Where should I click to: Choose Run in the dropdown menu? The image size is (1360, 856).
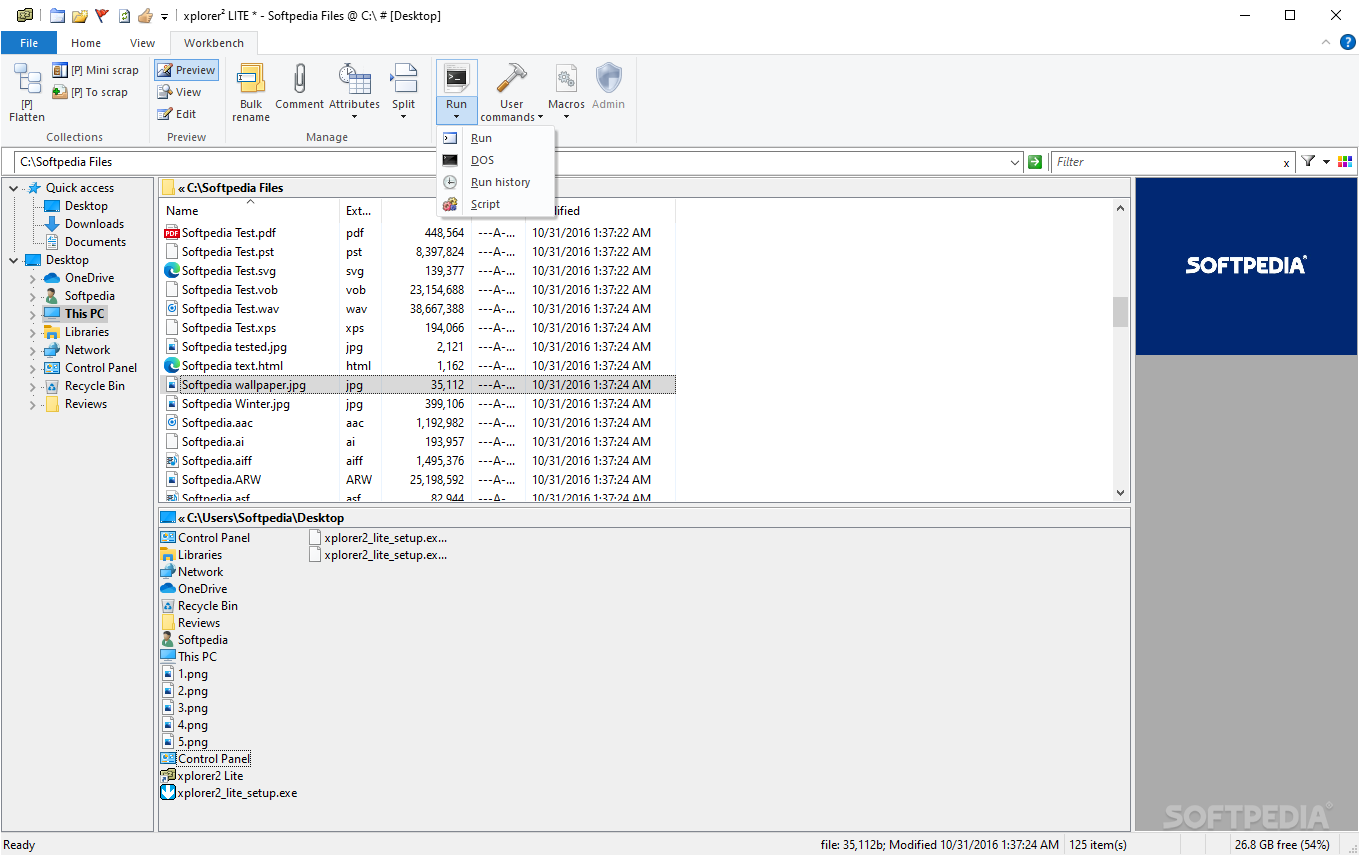(x=496, y=138)
